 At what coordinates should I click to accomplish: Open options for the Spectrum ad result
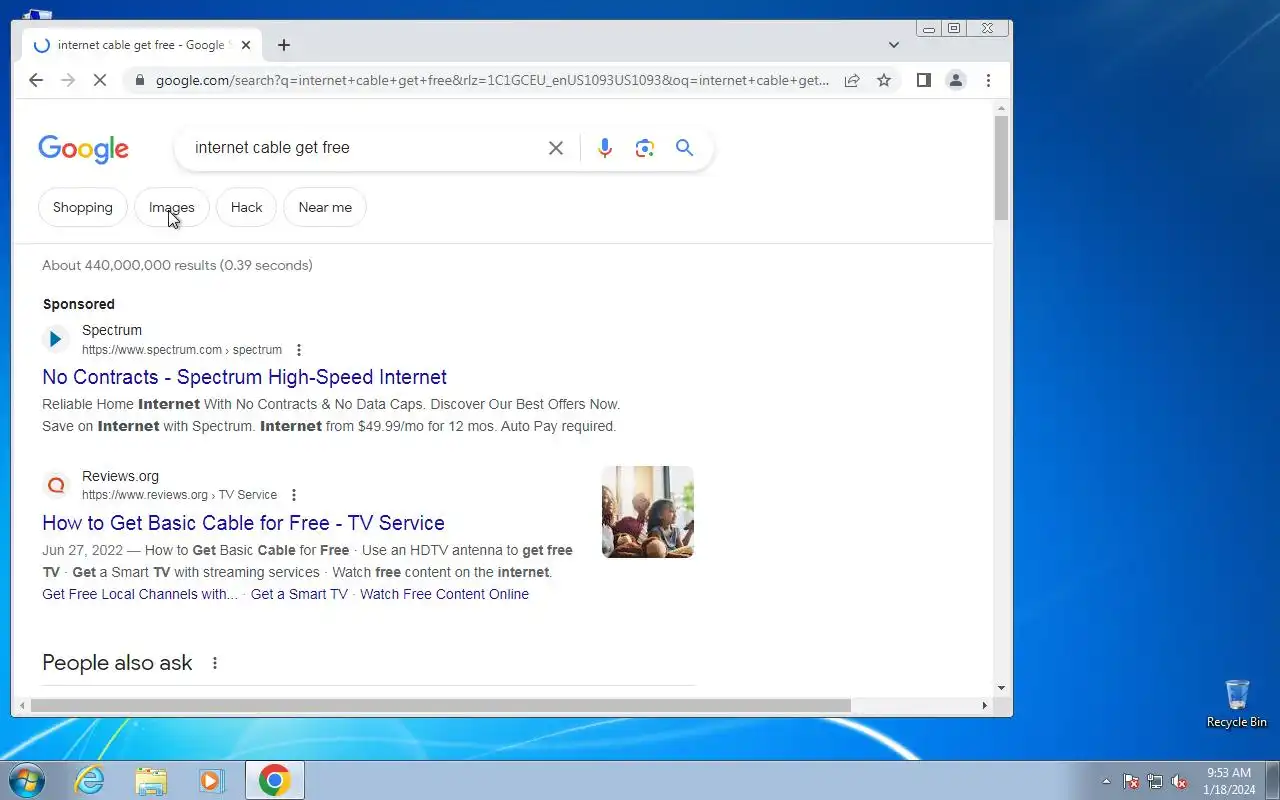click(x=298, y=350)
